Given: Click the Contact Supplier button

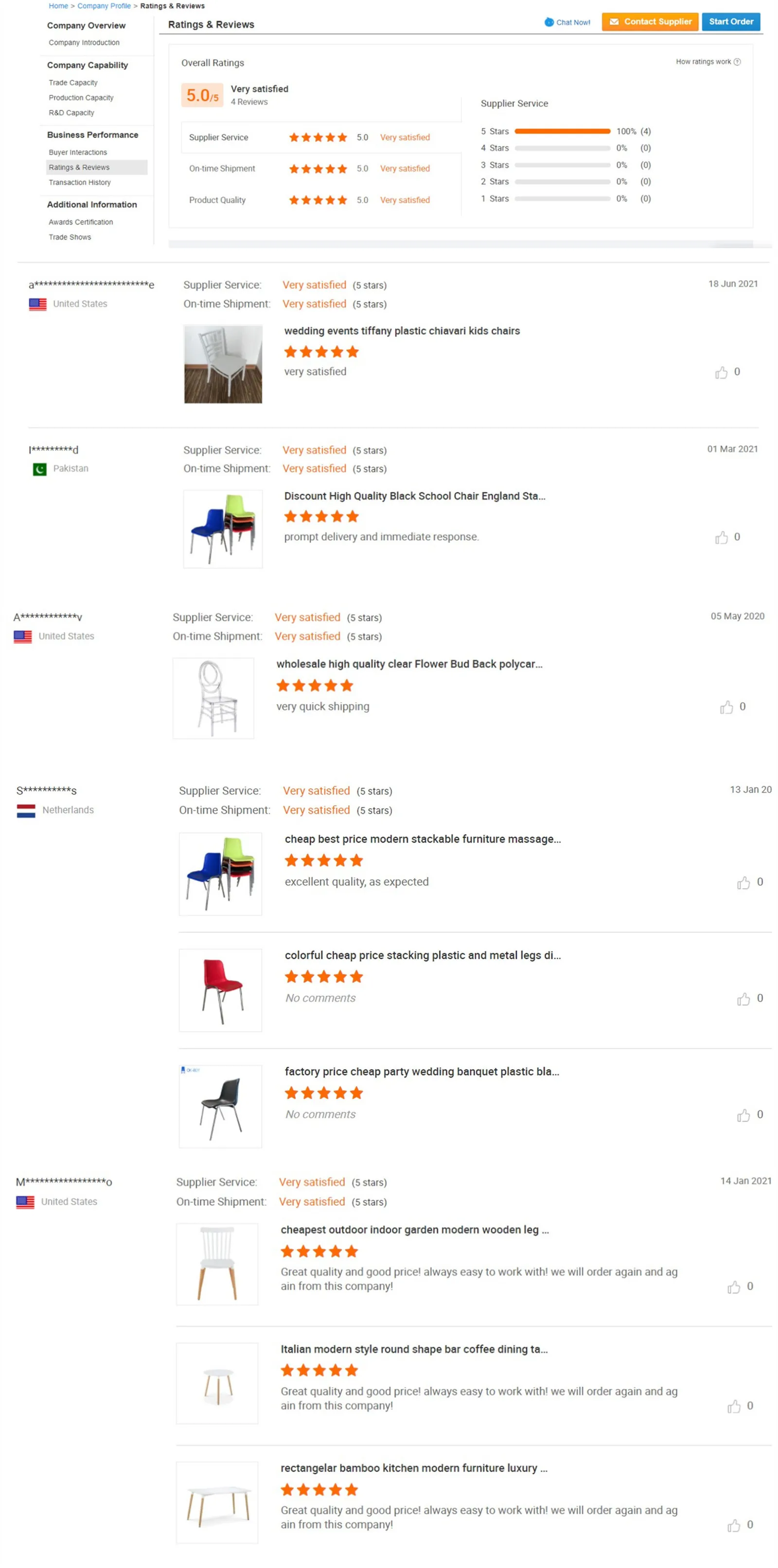Looking at the screenshot, I should (x=650, y=22).
